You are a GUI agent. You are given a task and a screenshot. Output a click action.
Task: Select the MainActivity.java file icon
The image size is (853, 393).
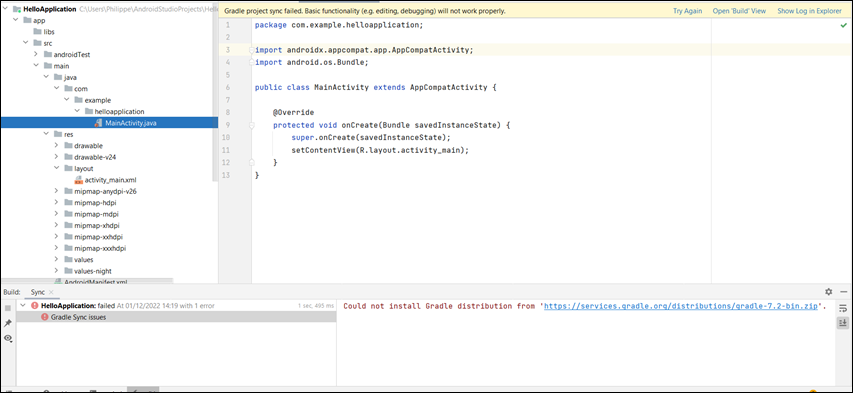(x=98, y=122)
